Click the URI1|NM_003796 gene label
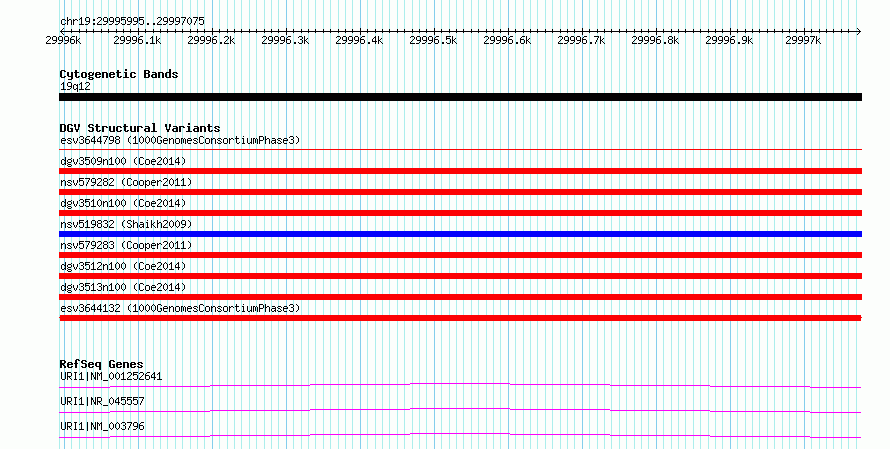Image resolution: width=890 pixels, height=449 pixels. point(102,426)
